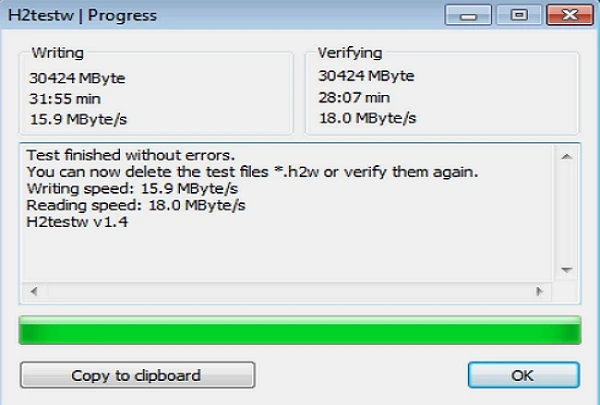Click the log's scroll left arrow

[x=34, y=292]
